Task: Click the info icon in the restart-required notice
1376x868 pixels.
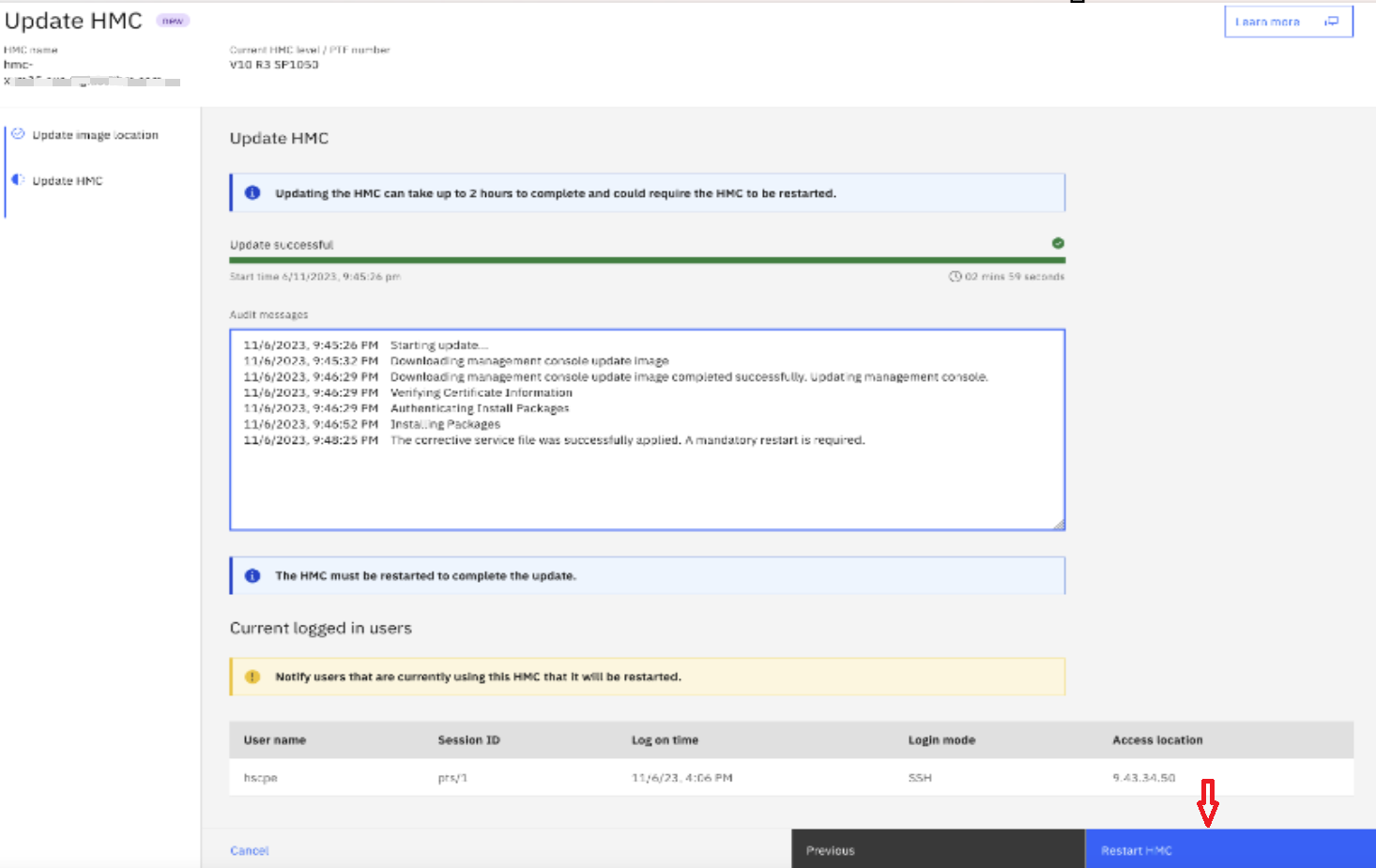Action: 252,575
